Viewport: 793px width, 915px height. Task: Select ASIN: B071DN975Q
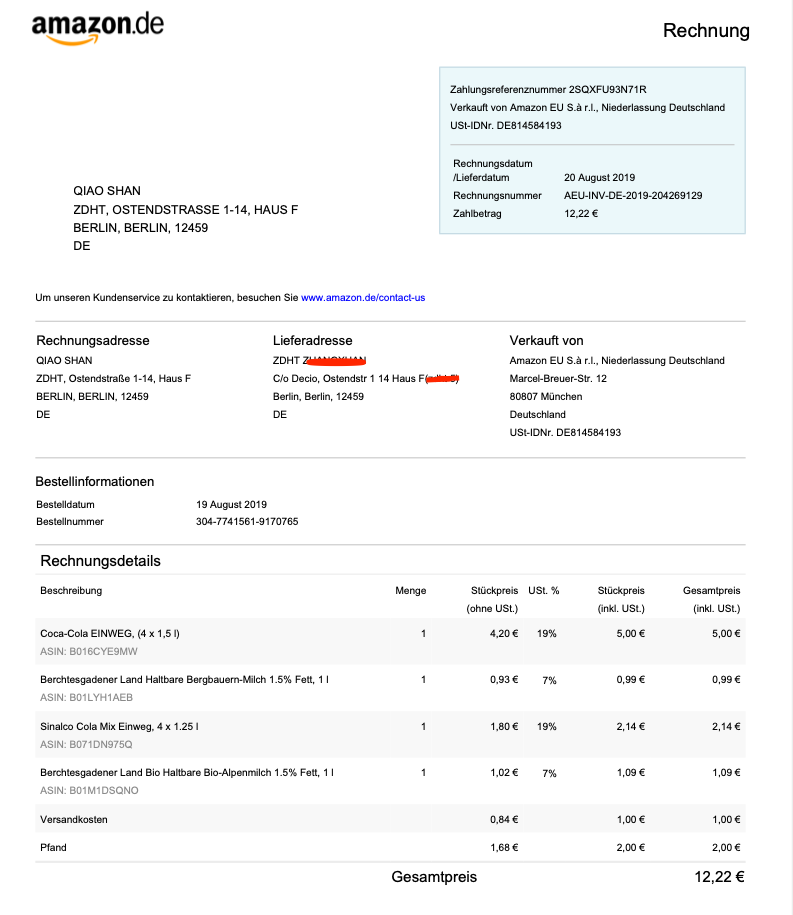[x=86, y=745]
